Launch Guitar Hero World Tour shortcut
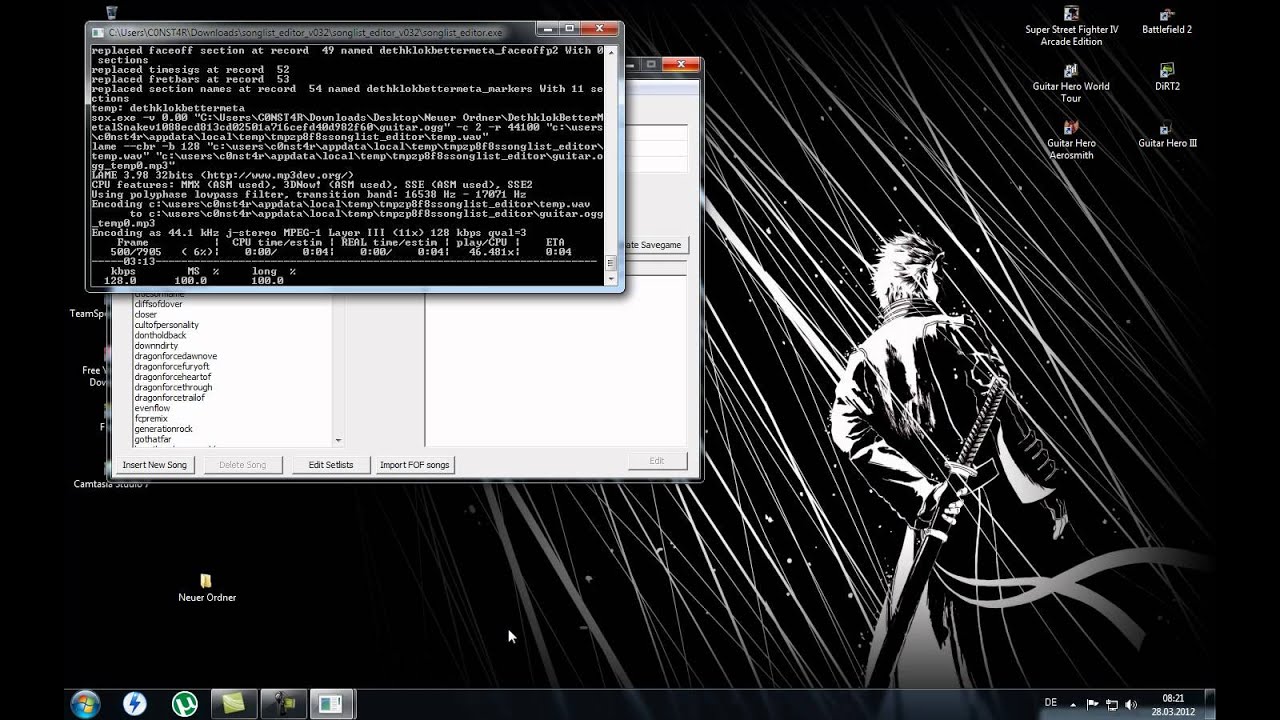The image size is (1280, 720). point(1071,83)
